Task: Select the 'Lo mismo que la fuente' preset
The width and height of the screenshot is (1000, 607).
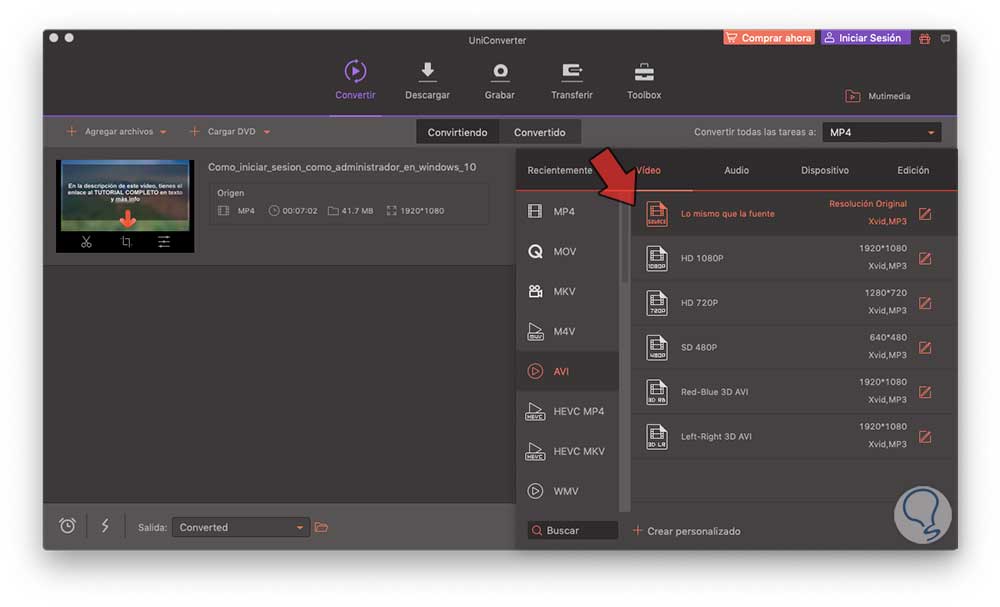Action: (793, 214)
